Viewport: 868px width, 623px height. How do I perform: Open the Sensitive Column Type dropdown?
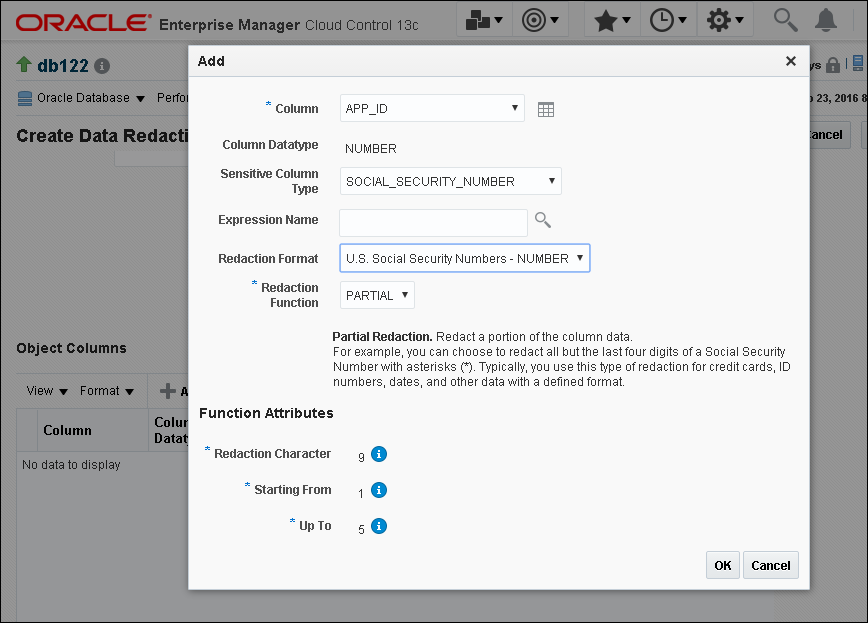pyautogui.click(x=451, y=181)
